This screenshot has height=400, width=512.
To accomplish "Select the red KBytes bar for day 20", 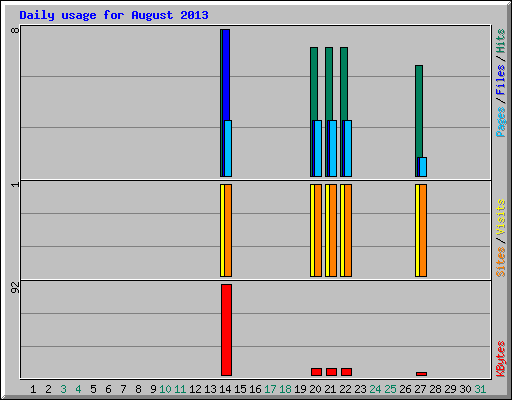I will (x=316, y=372).
